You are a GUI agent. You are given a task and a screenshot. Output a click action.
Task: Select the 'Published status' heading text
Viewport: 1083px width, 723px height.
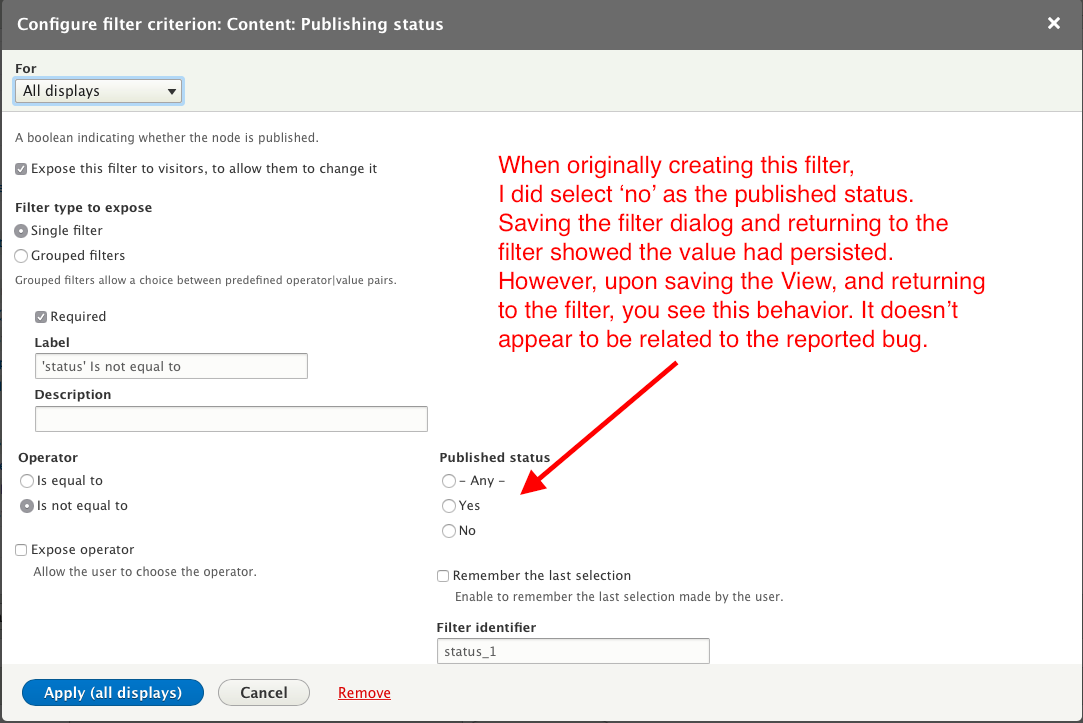[495, 457]
